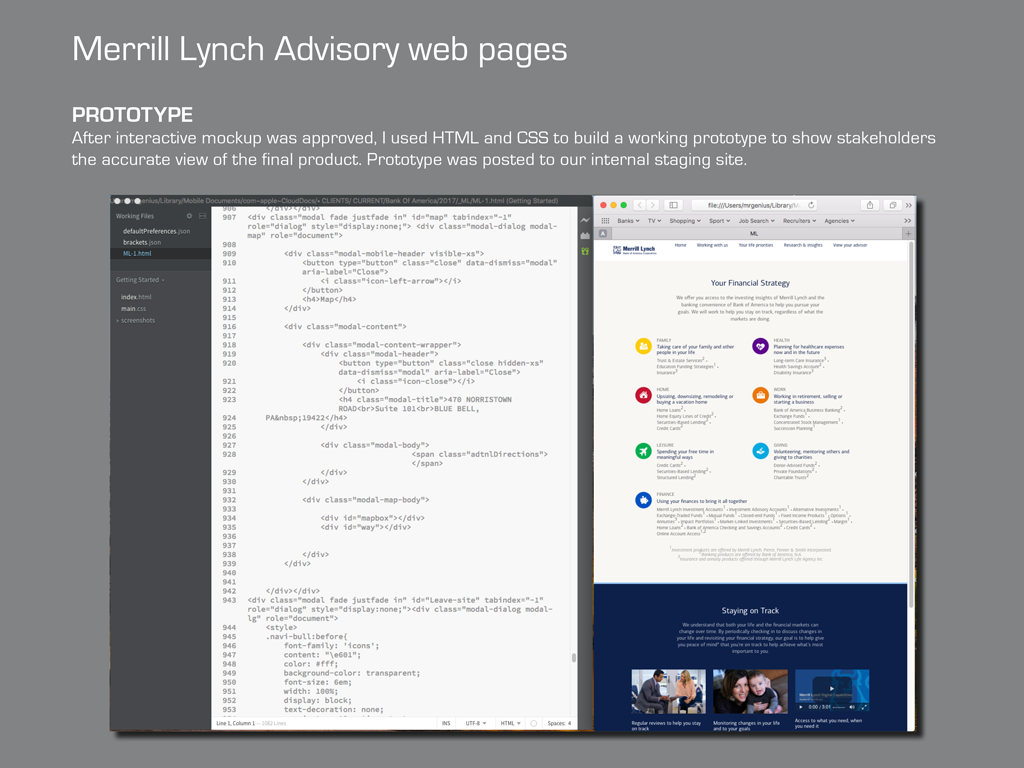Image resolution: width=1024 pixels, height=768 pixels.
Task: Open the Banks bookmarks dropdown
Action: click(x=628, y=221)
